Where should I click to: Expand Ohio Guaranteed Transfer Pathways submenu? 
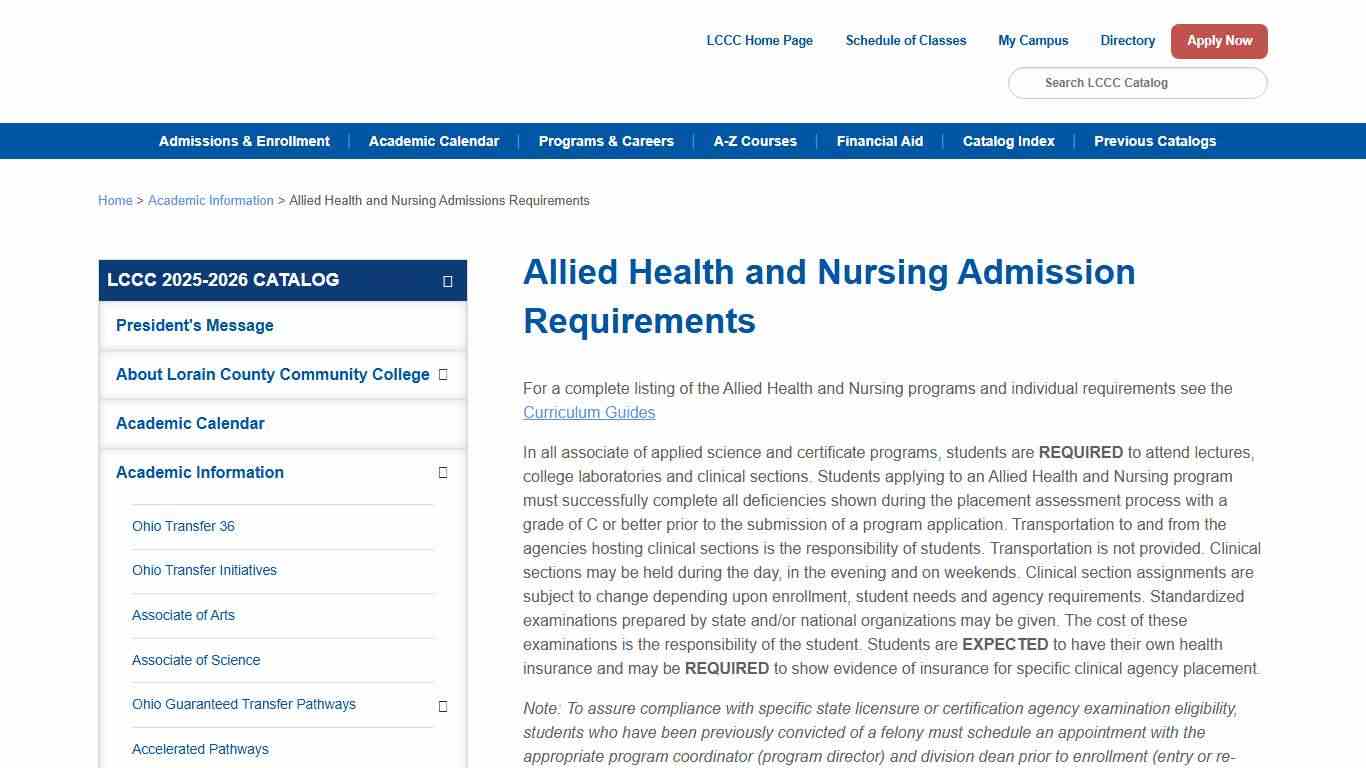point(443,705)
